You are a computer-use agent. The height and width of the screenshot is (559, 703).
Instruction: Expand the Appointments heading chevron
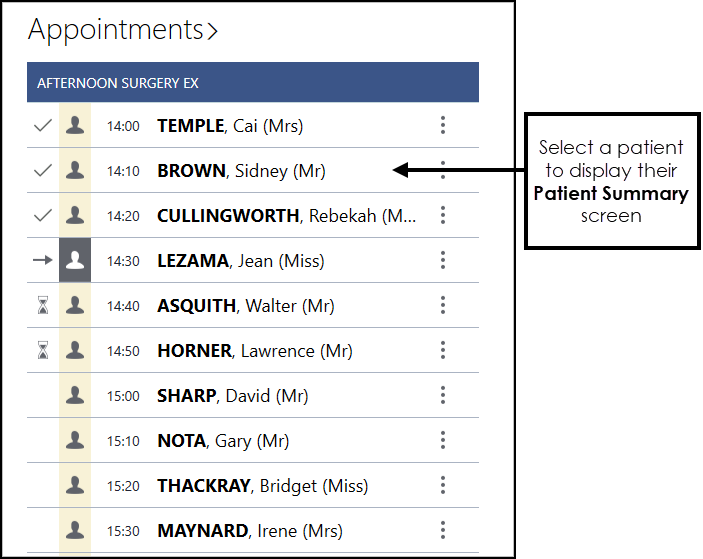pyautogui.click(x=212, y=32)
